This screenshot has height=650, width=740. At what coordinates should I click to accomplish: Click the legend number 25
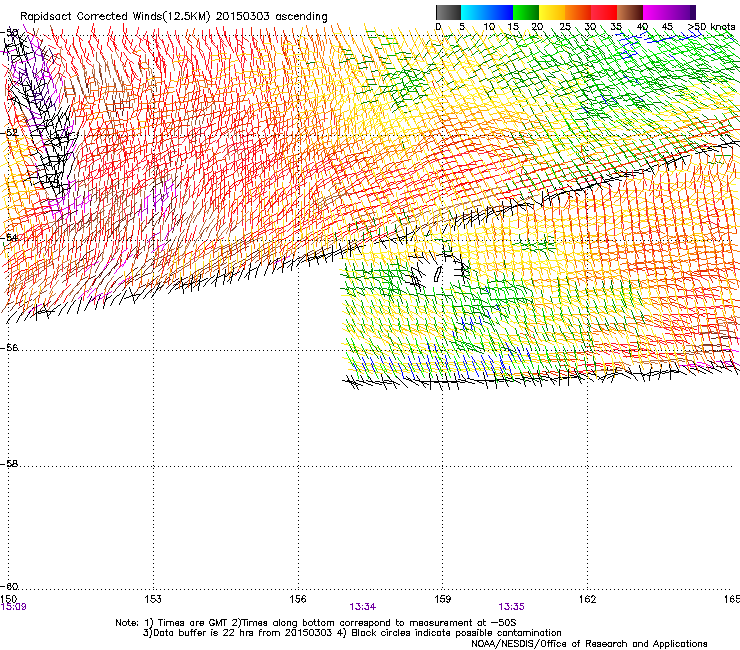coord(565,27)
